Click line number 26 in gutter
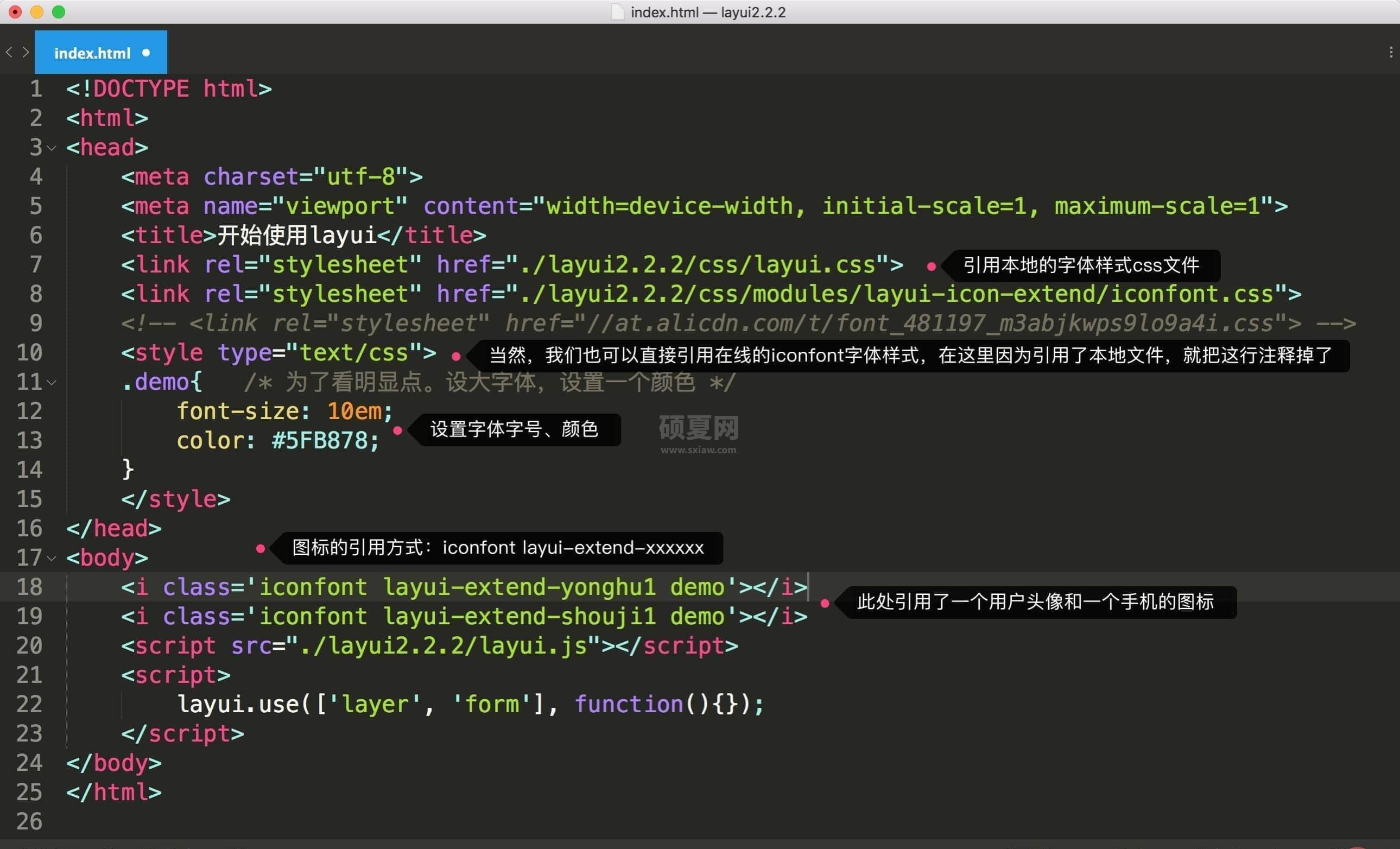1400x849 pixels. (x=29, y=821)
